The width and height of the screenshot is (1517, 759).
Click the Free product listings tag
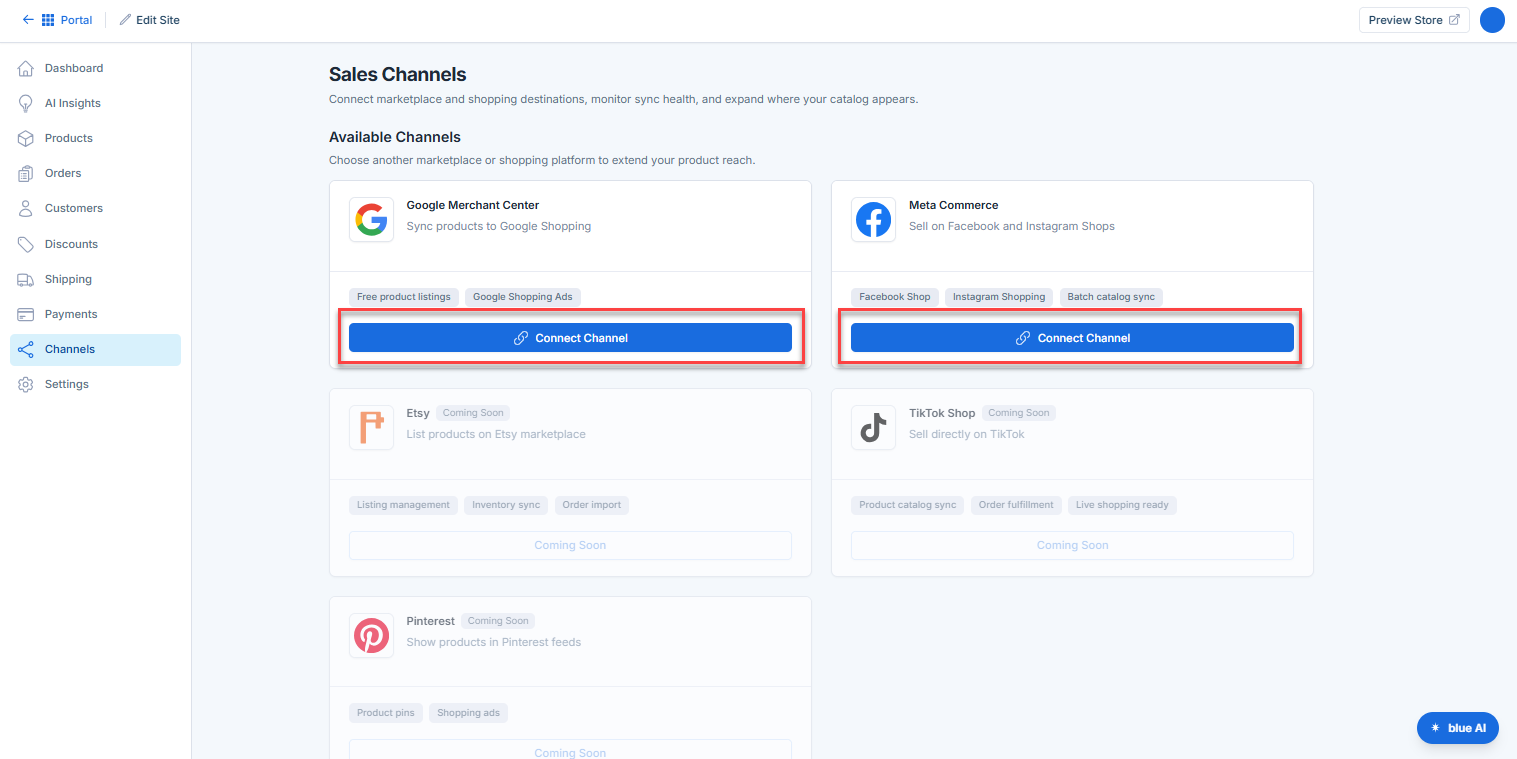pyautogui.click(x=404, y=297)
